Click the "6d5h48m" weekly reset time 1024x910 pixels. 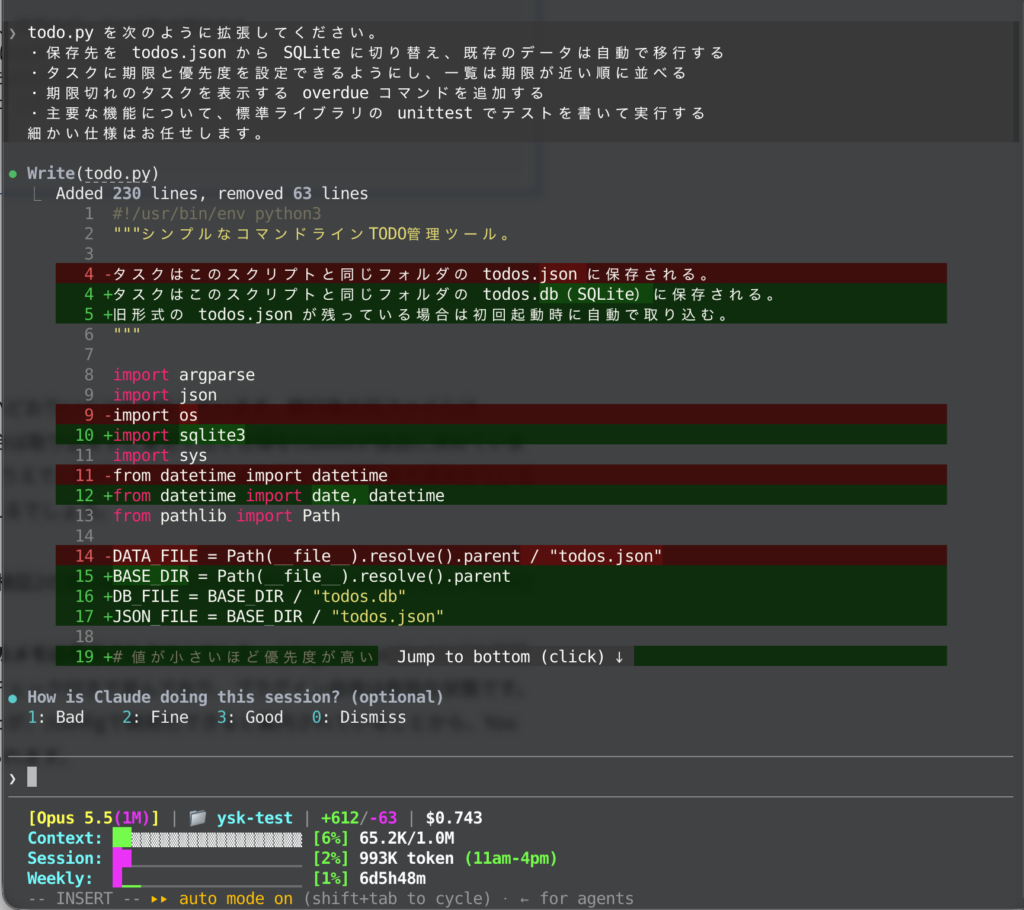pyautogui.click(x=392, y=879)
